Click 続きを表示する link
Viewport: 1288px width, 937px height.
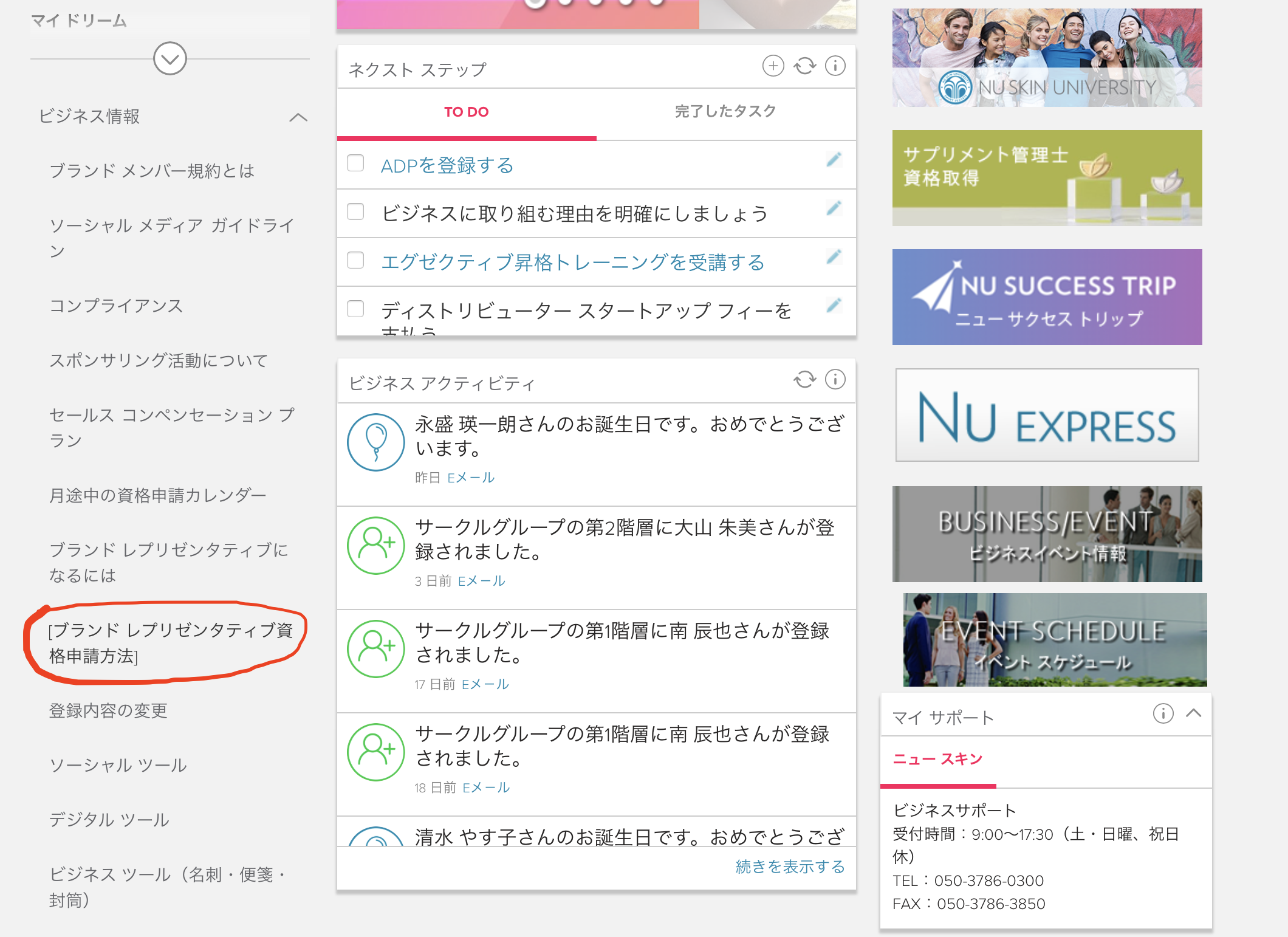pyautogui.click(x=790, y=867)
